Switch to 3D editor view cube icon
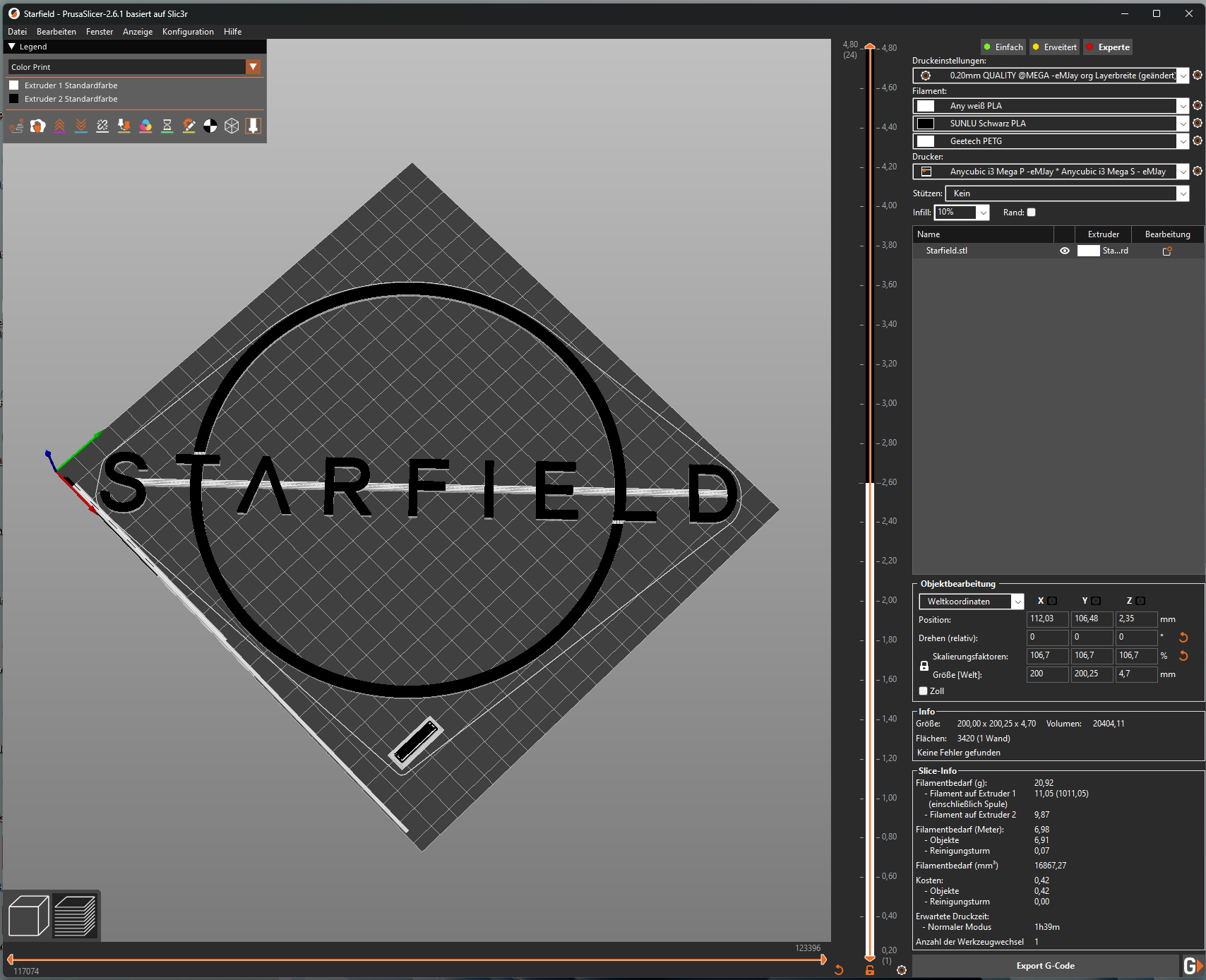The height and width of the screenshot is (980, 1206). click(x=28, y=916)
